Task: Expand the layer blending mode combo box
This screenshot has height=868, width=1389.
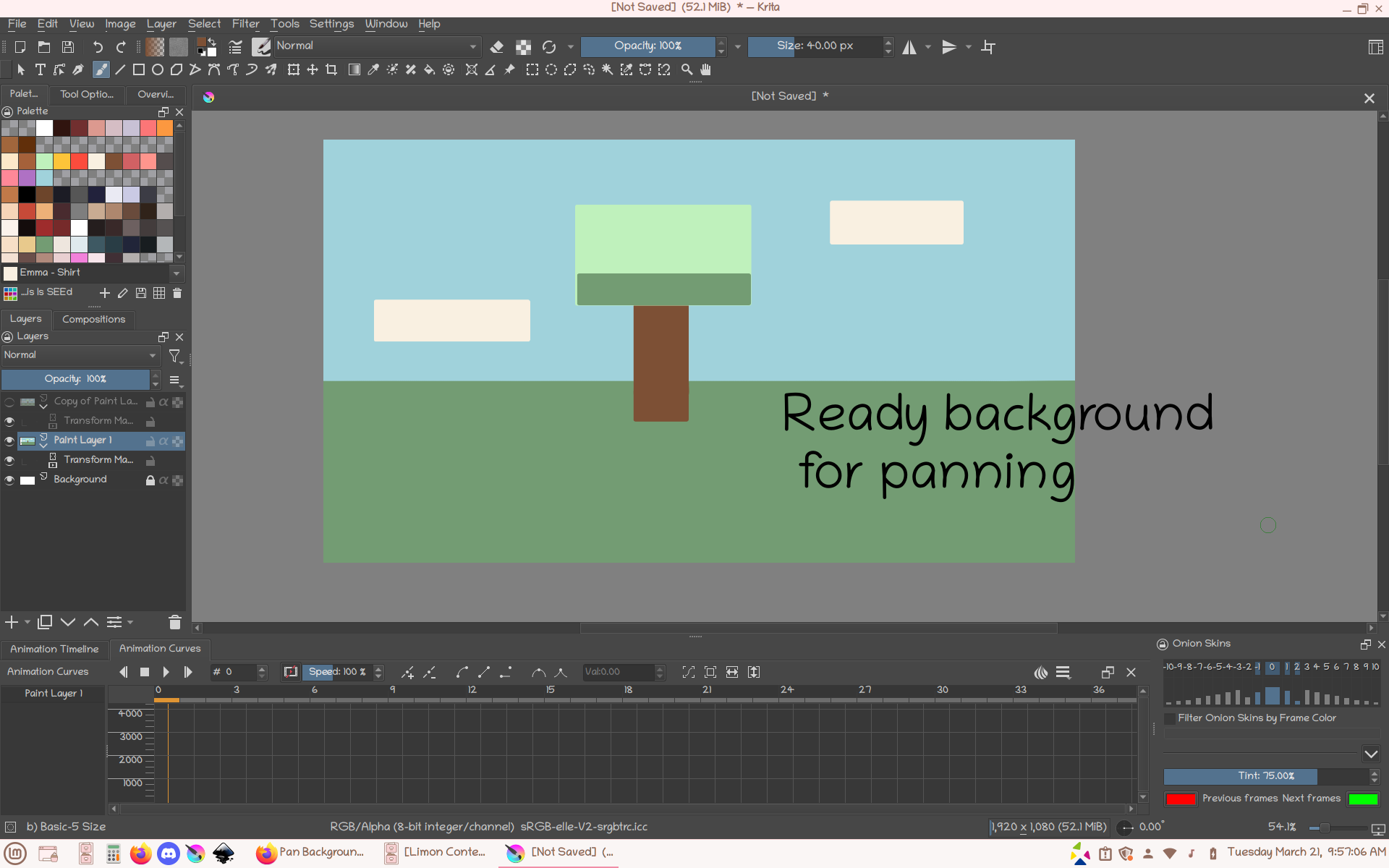Action: pyautogui.click(x=80, y=355)
